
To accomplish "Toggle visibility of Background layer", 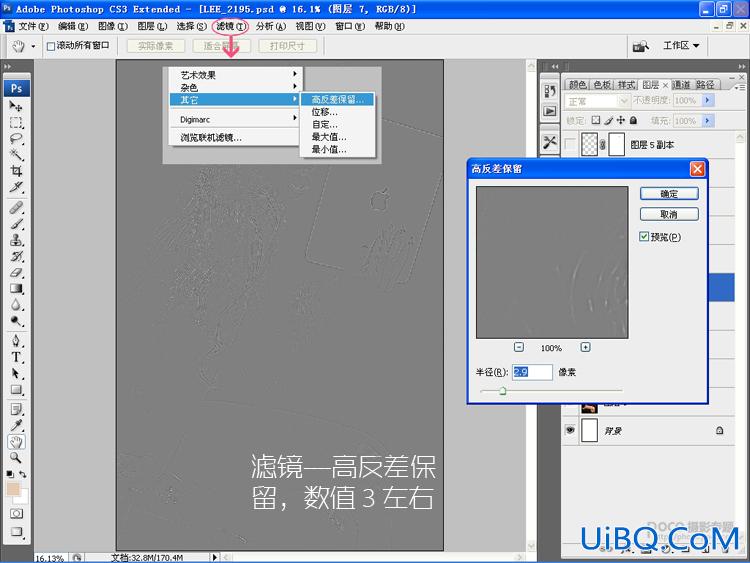I will 570,430.
